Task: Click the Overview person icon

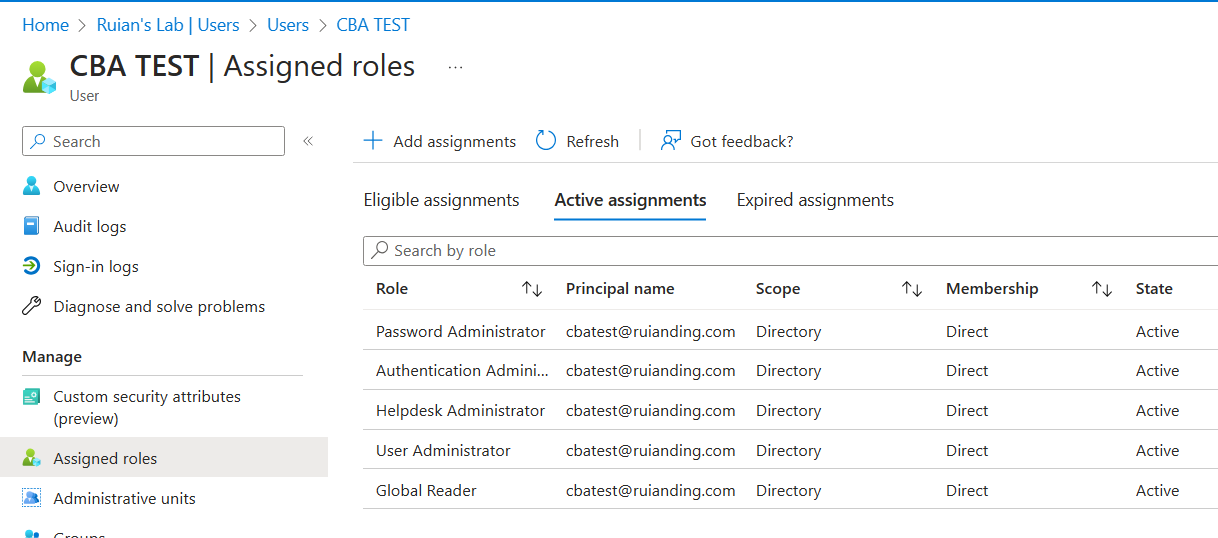Action: (x=32, y=186)
